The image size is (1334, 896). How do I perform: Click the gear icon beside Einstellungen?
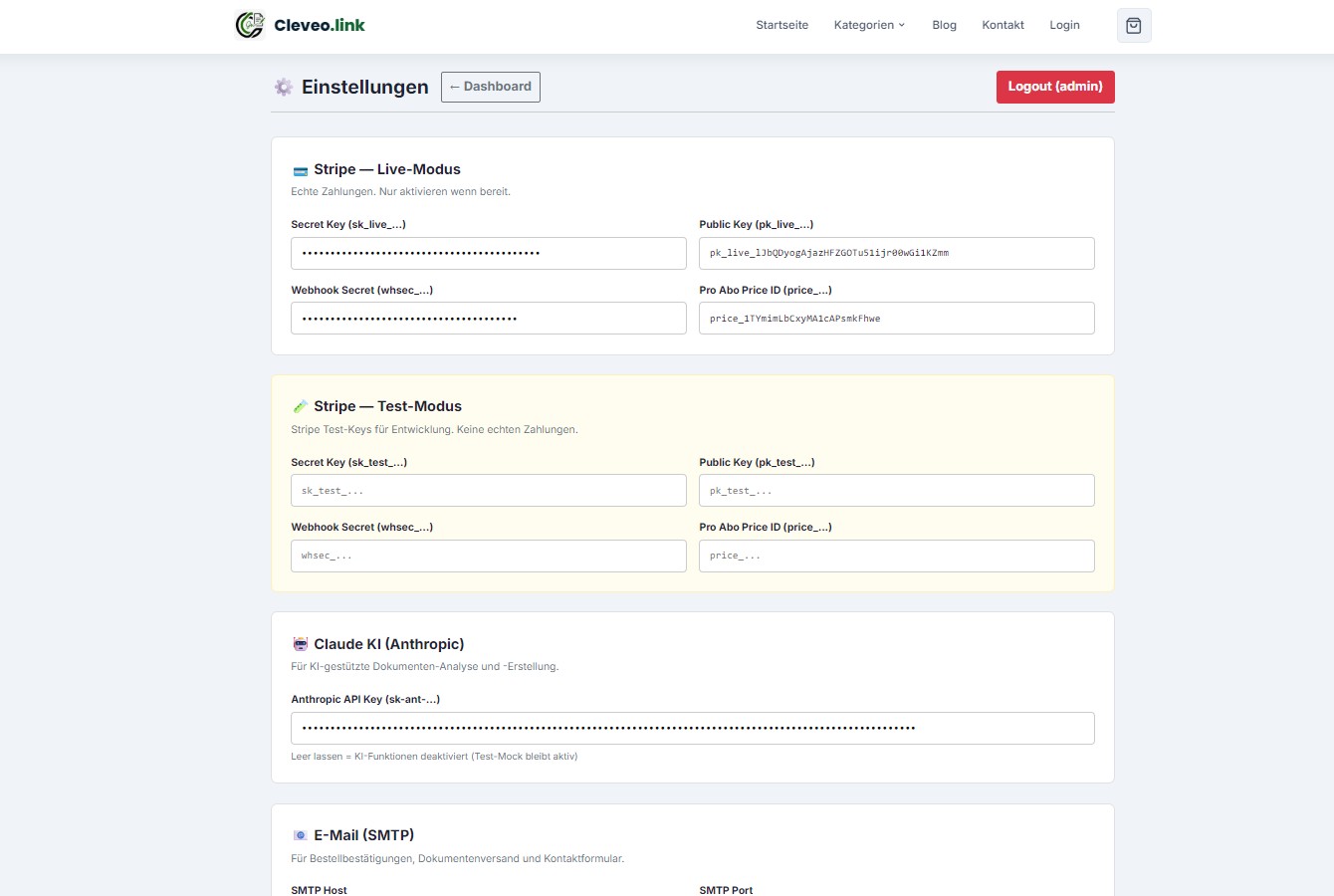pyautogui.click(x=284, y=88)
